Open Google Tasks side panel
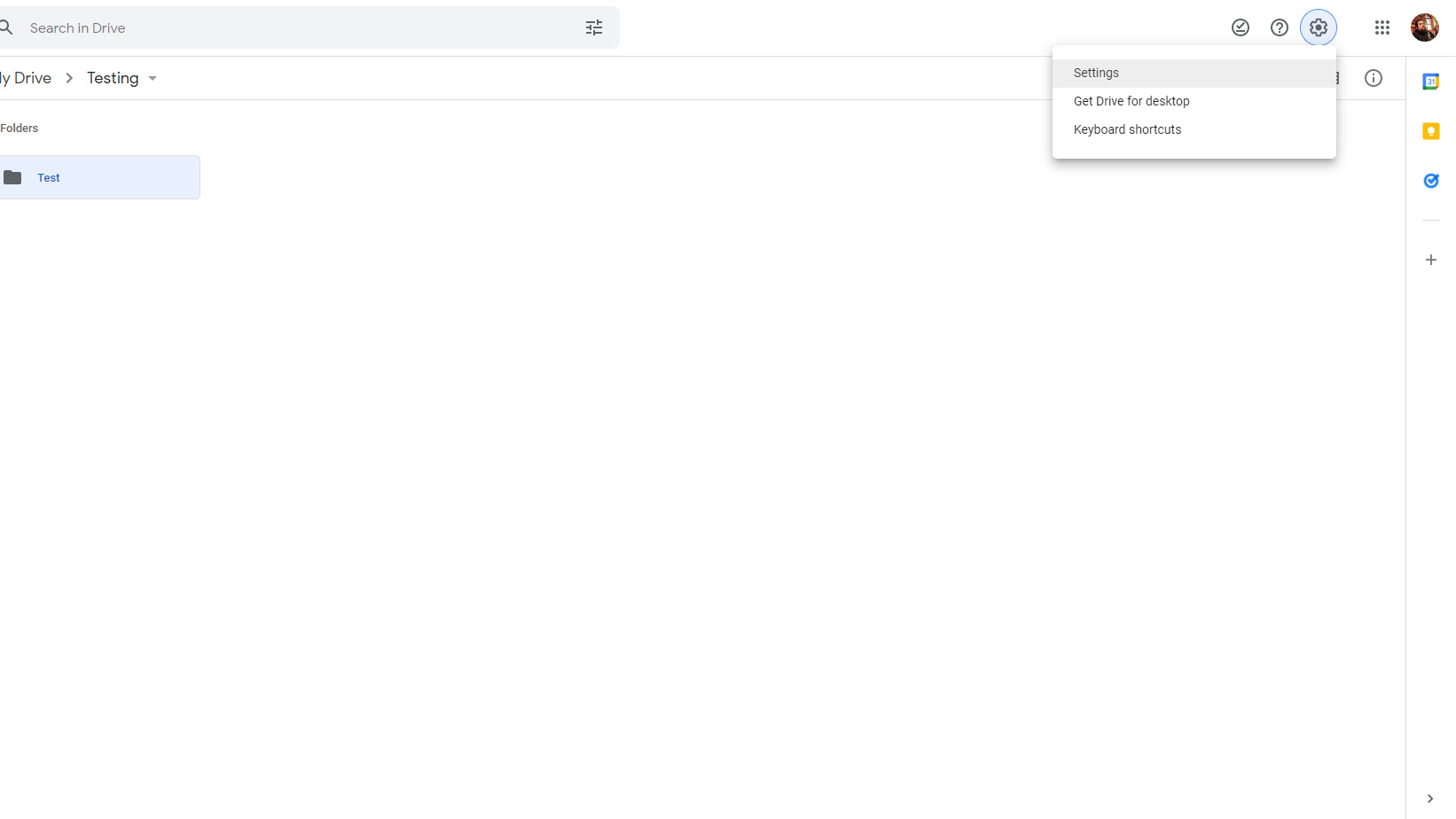 click(1431, 181)
